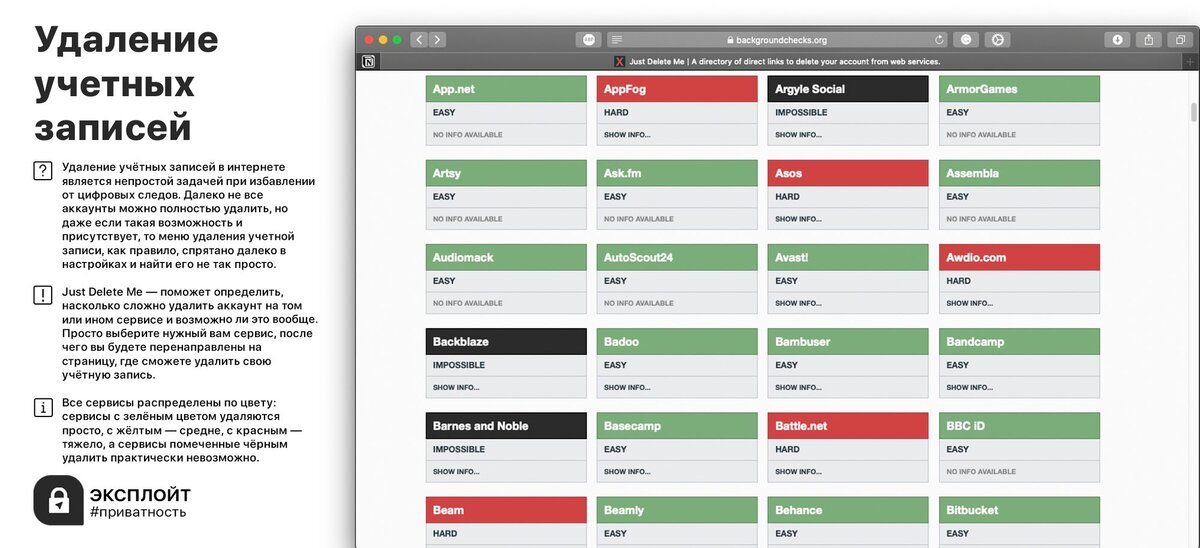Click the Эксплойт padlock logo
1200x548 pixels.
pos(58,501)
